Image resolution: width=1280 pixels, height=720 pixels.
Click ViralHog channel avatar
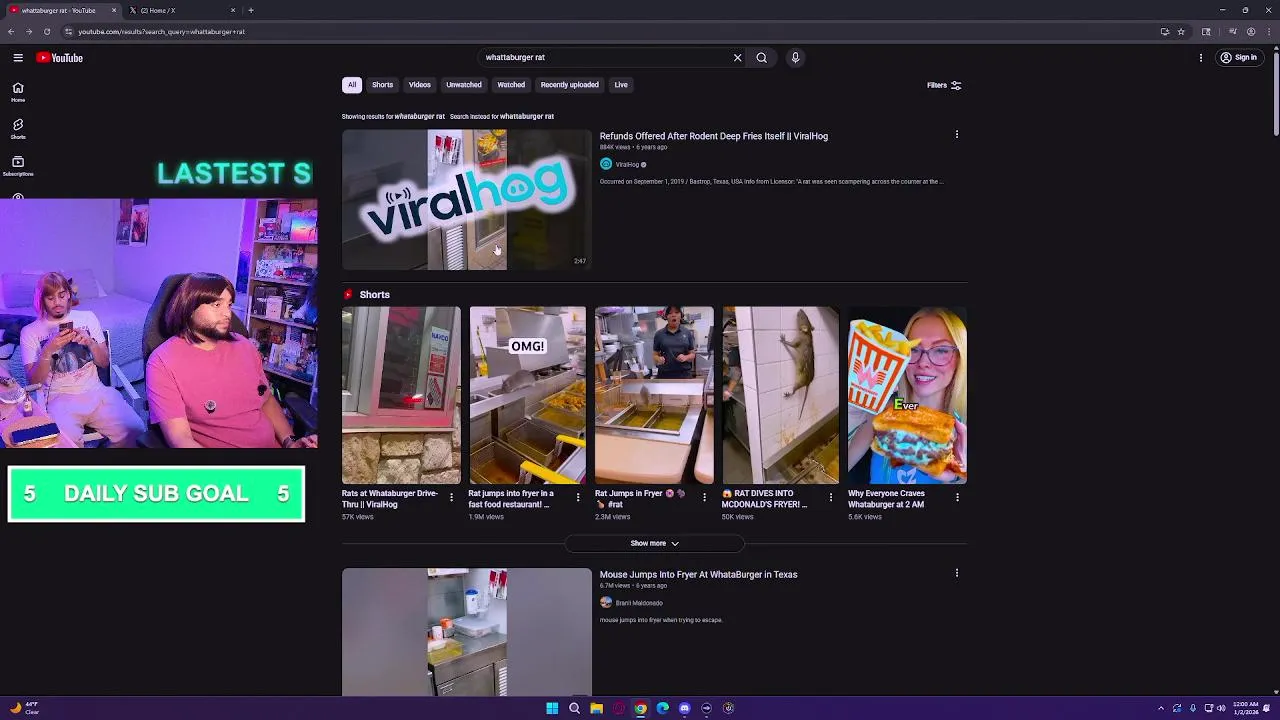(606, 164)
